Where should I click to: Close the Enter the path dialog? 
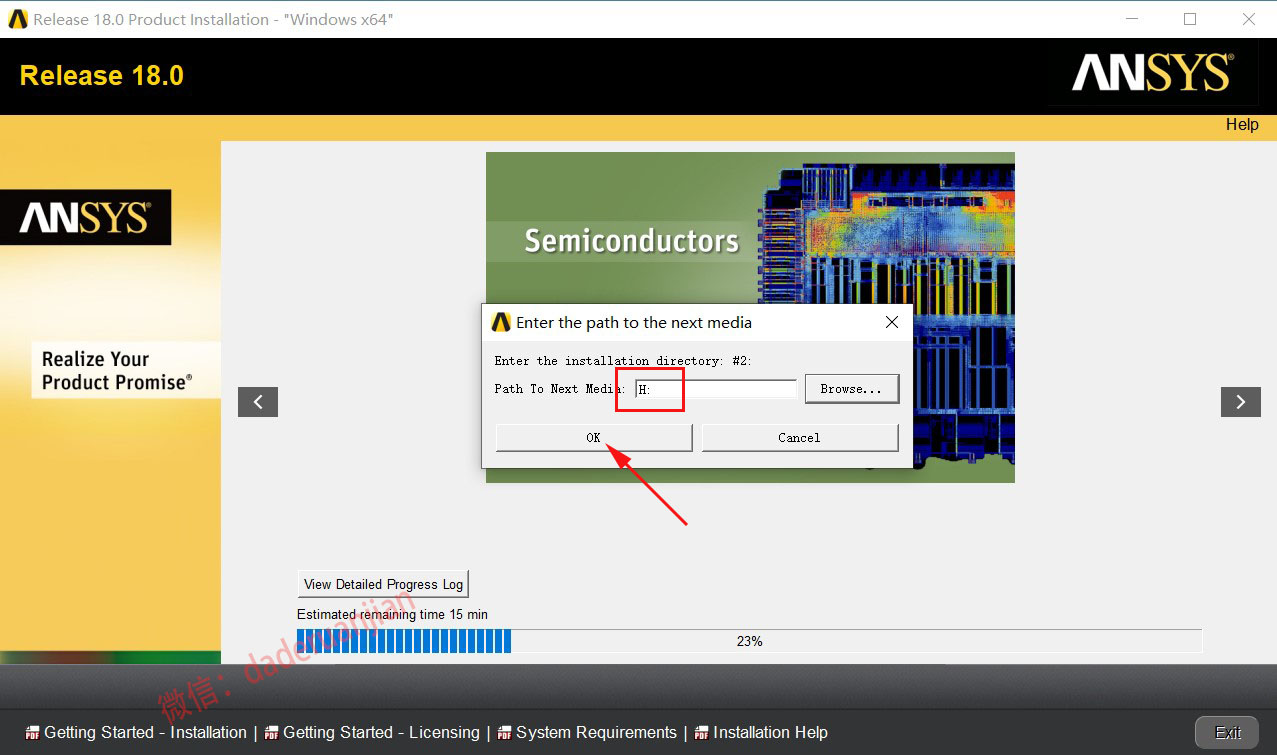(892, 322)
